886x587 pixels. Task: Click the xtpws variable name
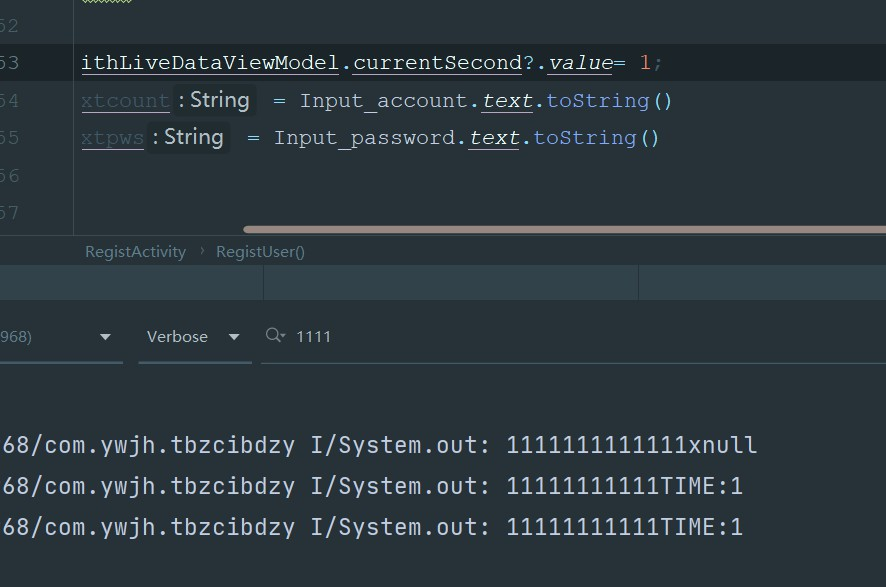click(112, 138)
